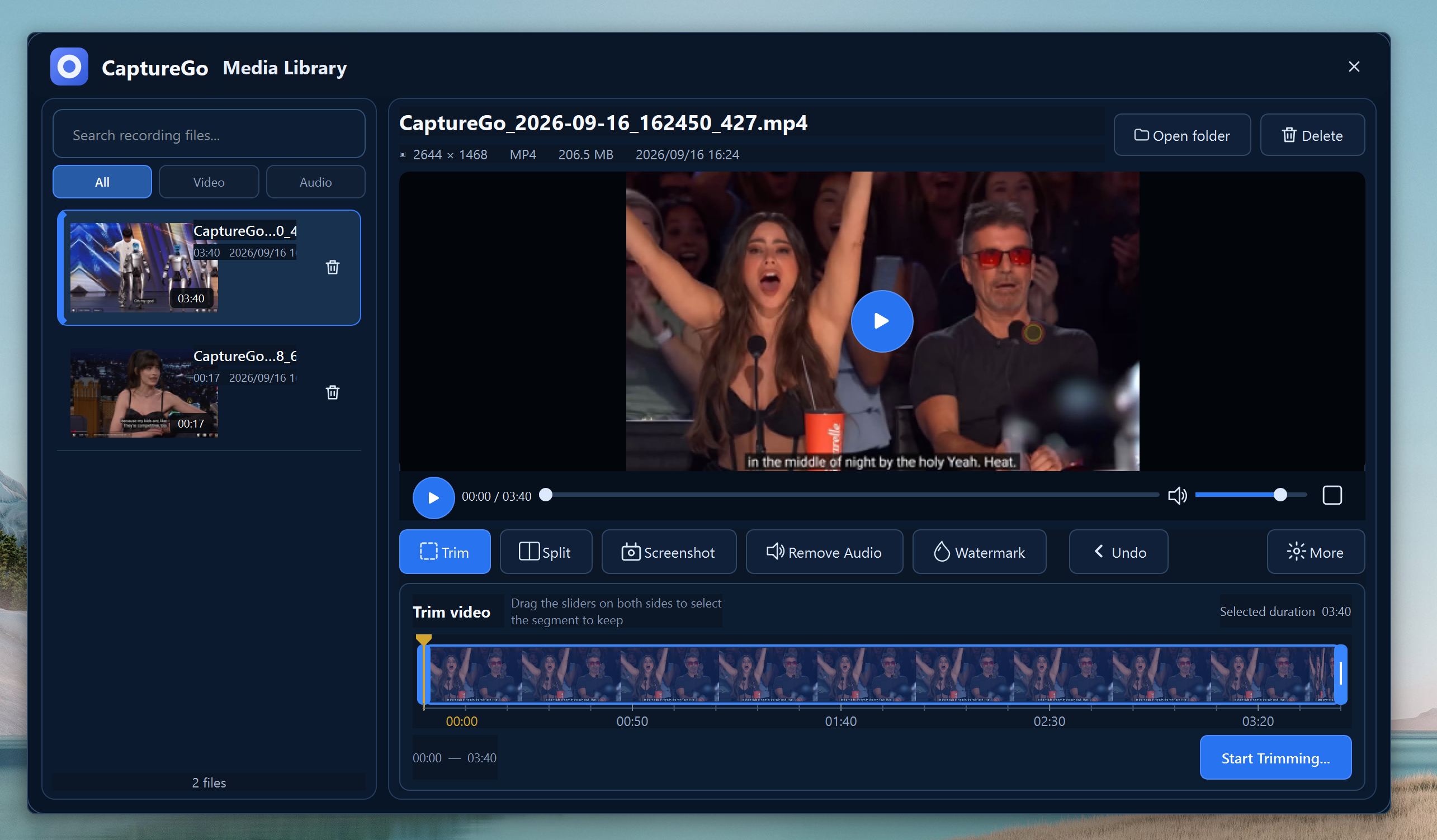
Task: Click the right trim handle on timeline
Action: (x=1340, y=673)
